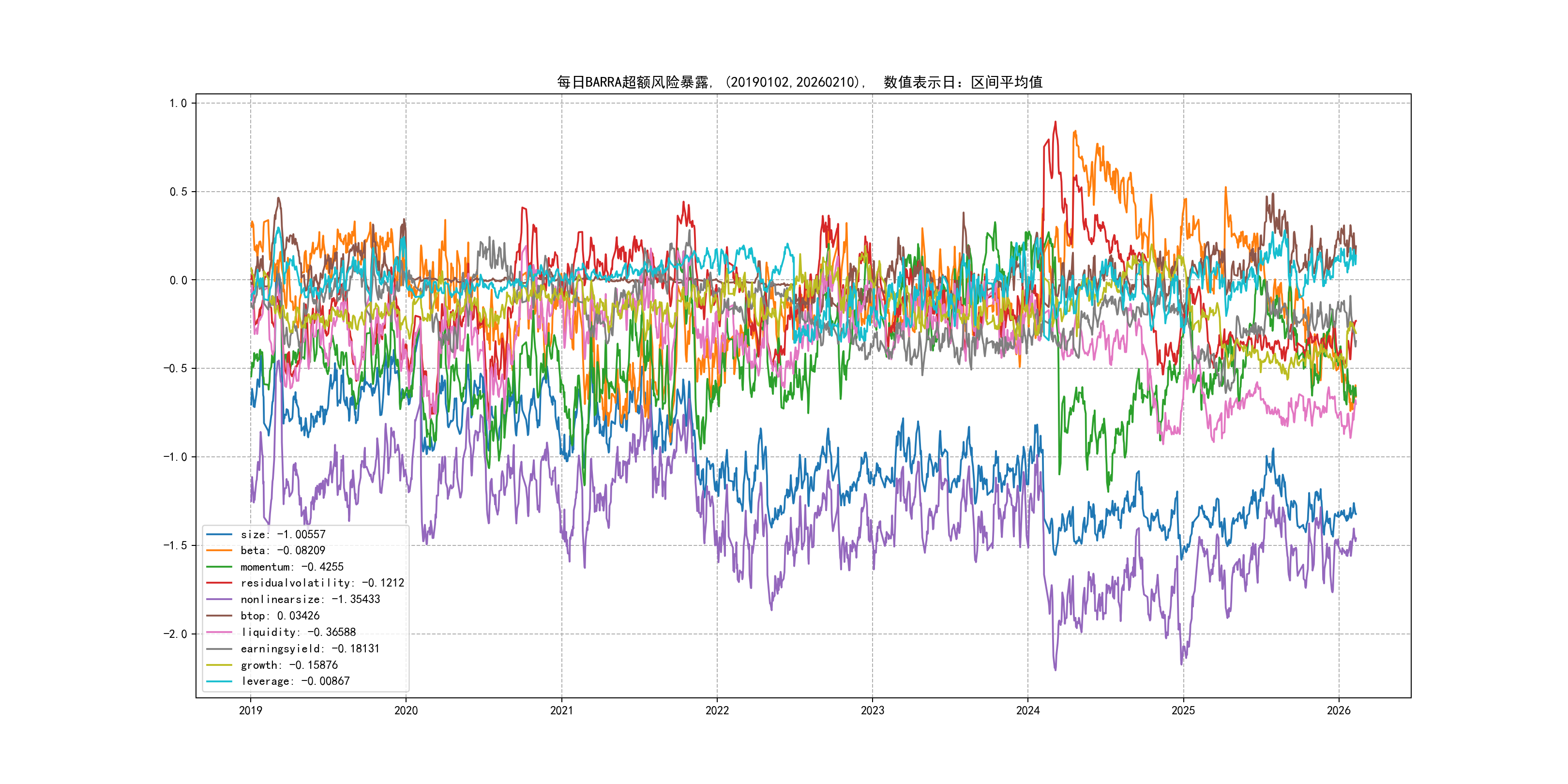Select the 'btop: 0.03426' legend label
1568x784 pixels.
pos(280,616)
